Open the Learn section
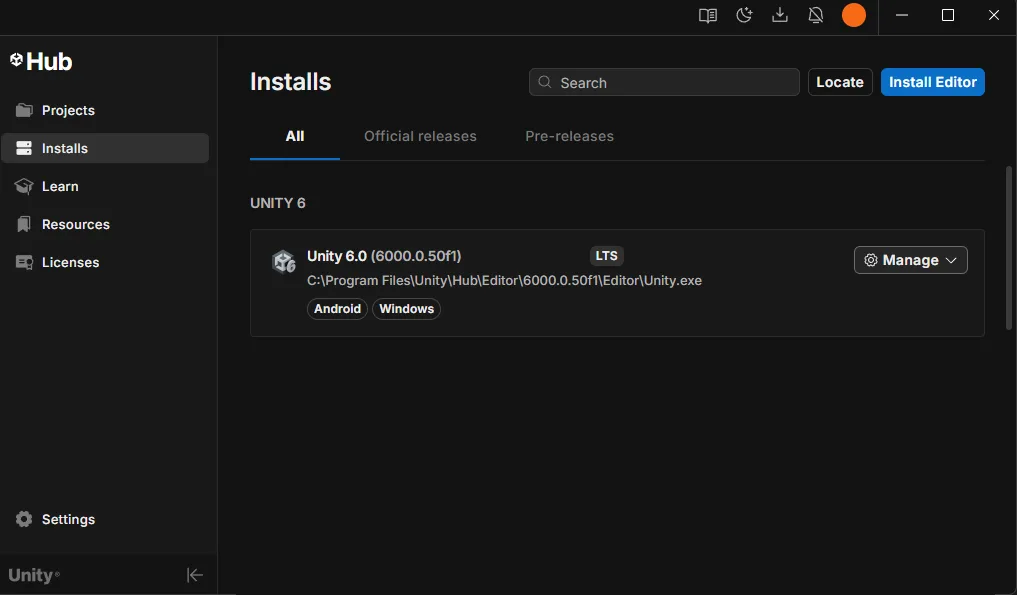This screenshot has width=1017, height=595. (x=60, y=186)
